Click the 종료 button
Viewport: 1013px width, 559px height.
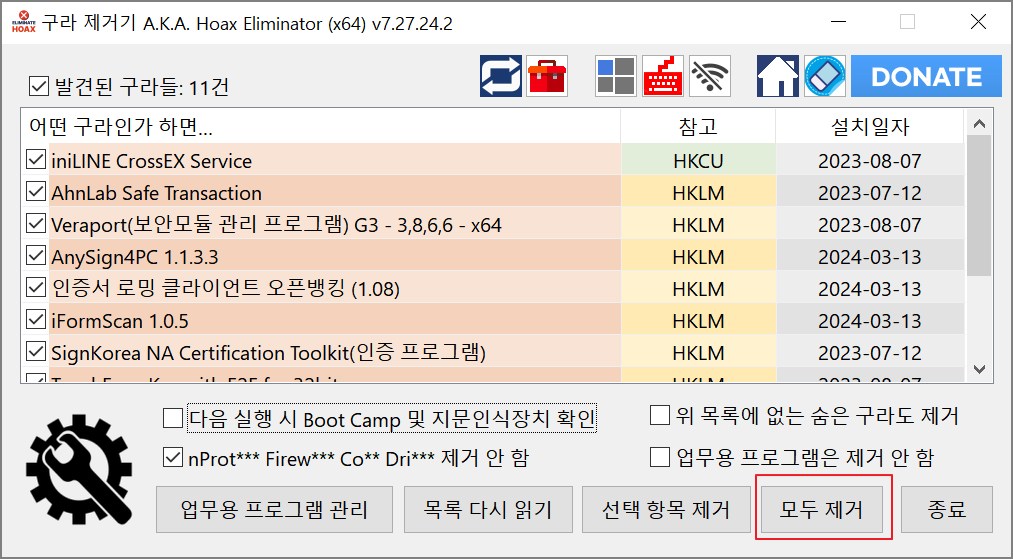(x=946, y=509)
